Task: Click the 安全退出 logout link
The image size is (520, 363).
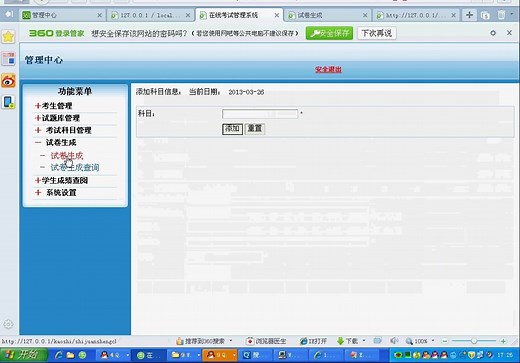Action: pyautogui.click(x=328, y=69)
